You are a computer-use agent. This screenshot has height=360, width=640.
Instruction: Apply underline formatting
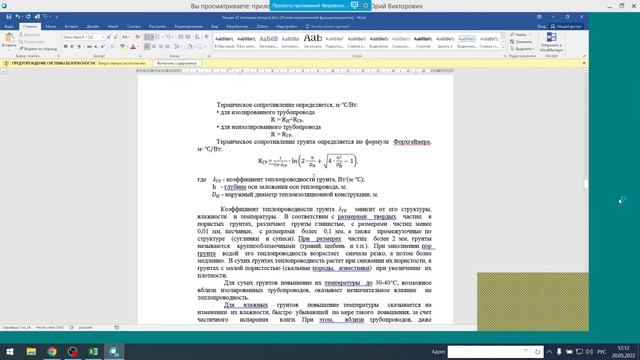pos(79,47)
